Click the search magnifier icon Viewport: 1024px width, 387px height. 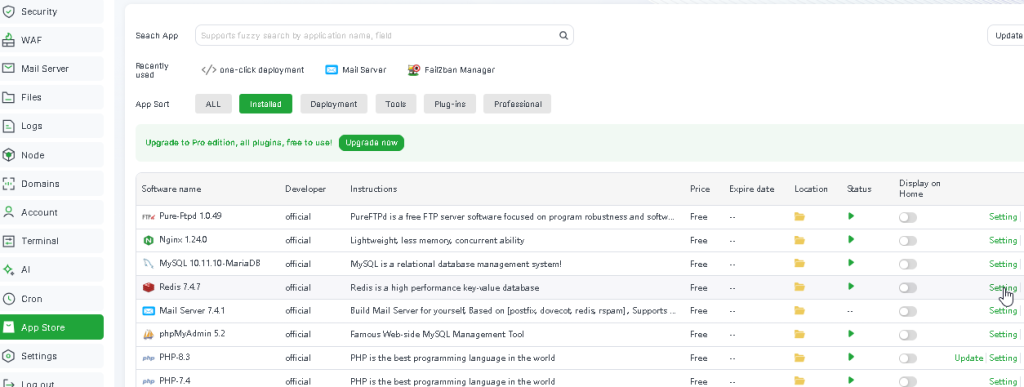pos(564,36)
